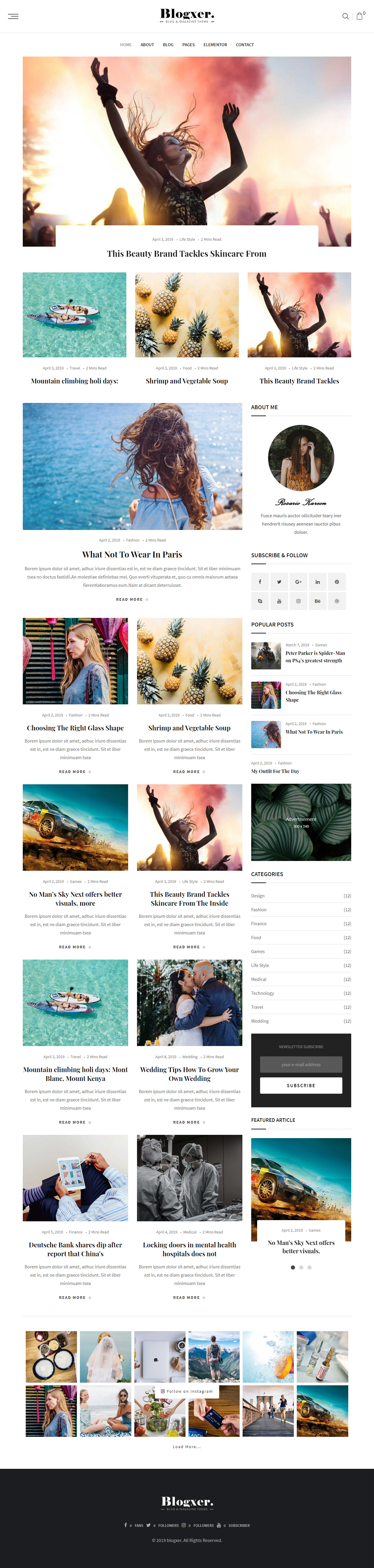Image resolution: width=374 pixels, height=1568 pixels.
Task: Open the About menu item
Action: [x=147, y=44]
